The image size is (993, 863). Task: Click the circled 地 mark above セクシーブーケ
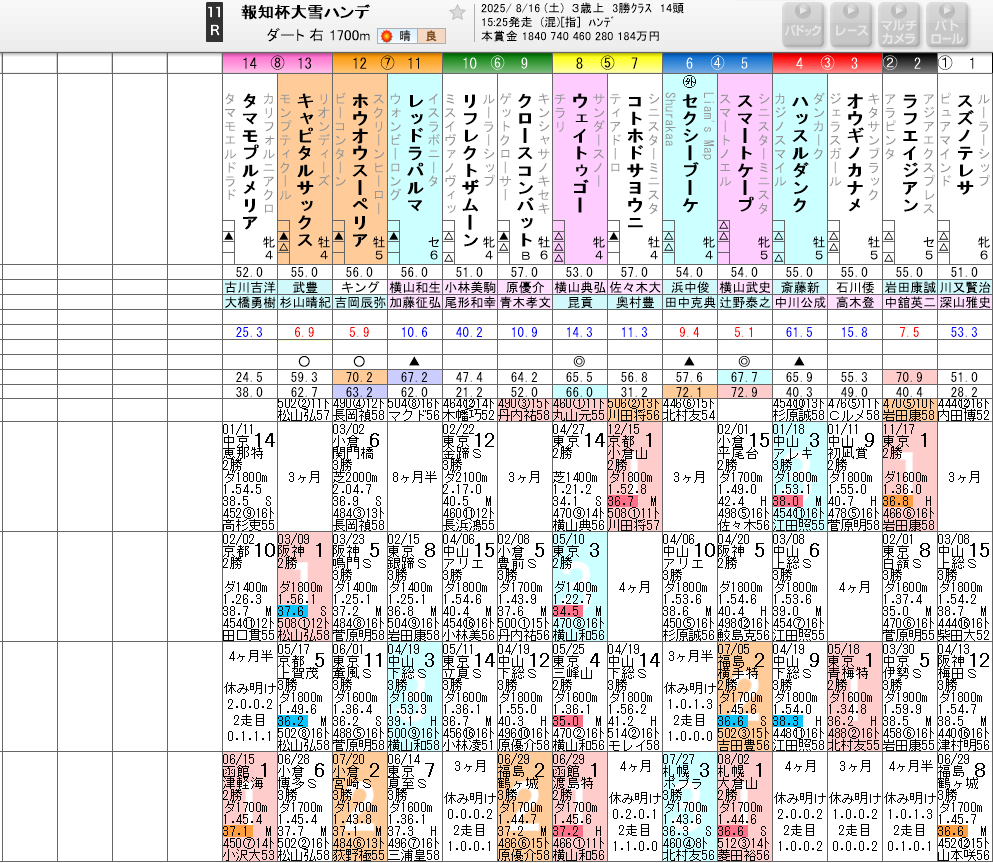689,83
